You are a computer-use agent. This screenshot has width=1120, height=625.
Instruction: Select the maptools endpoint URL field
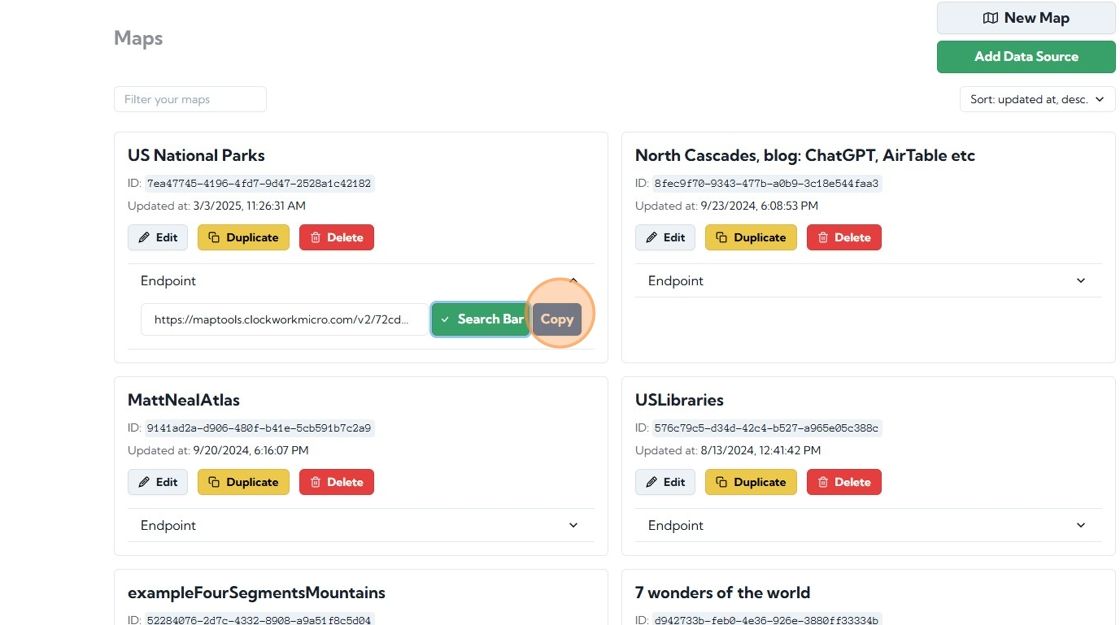(284, 320)
